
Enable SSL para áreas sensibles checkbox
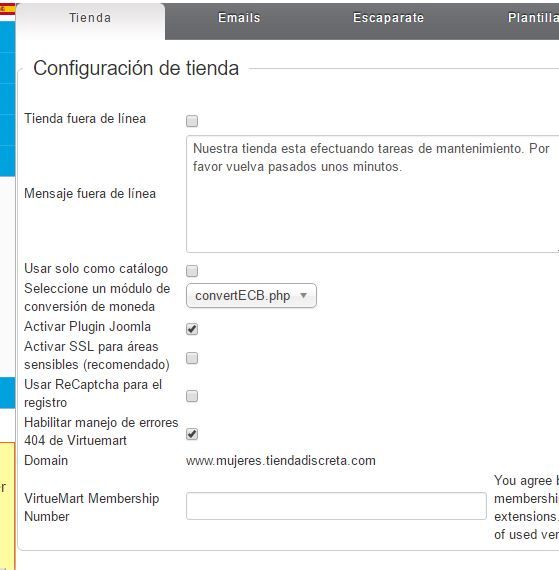(192, 358)
